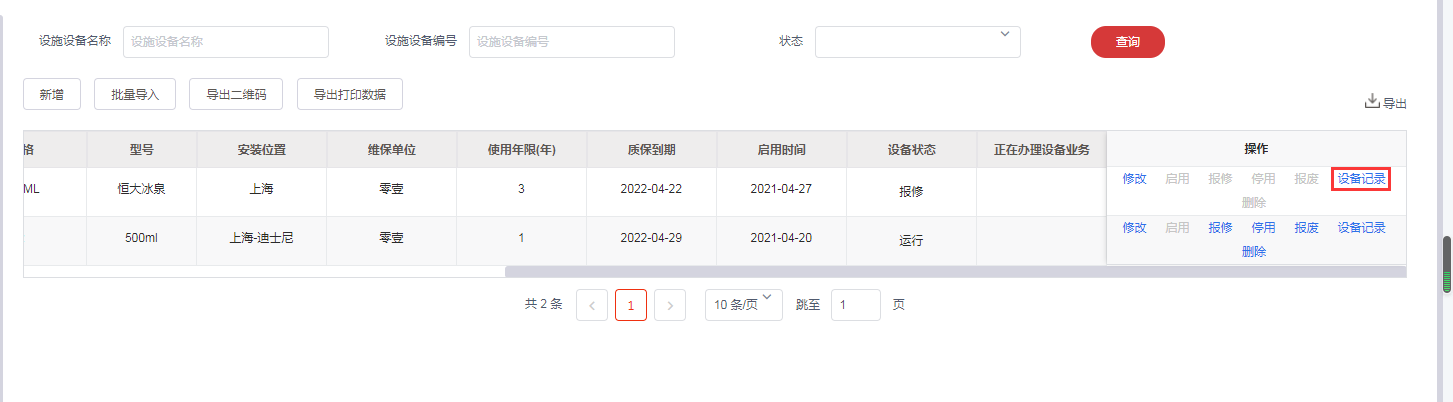Click 报废 in the 500ml row

pos(1306,228)
